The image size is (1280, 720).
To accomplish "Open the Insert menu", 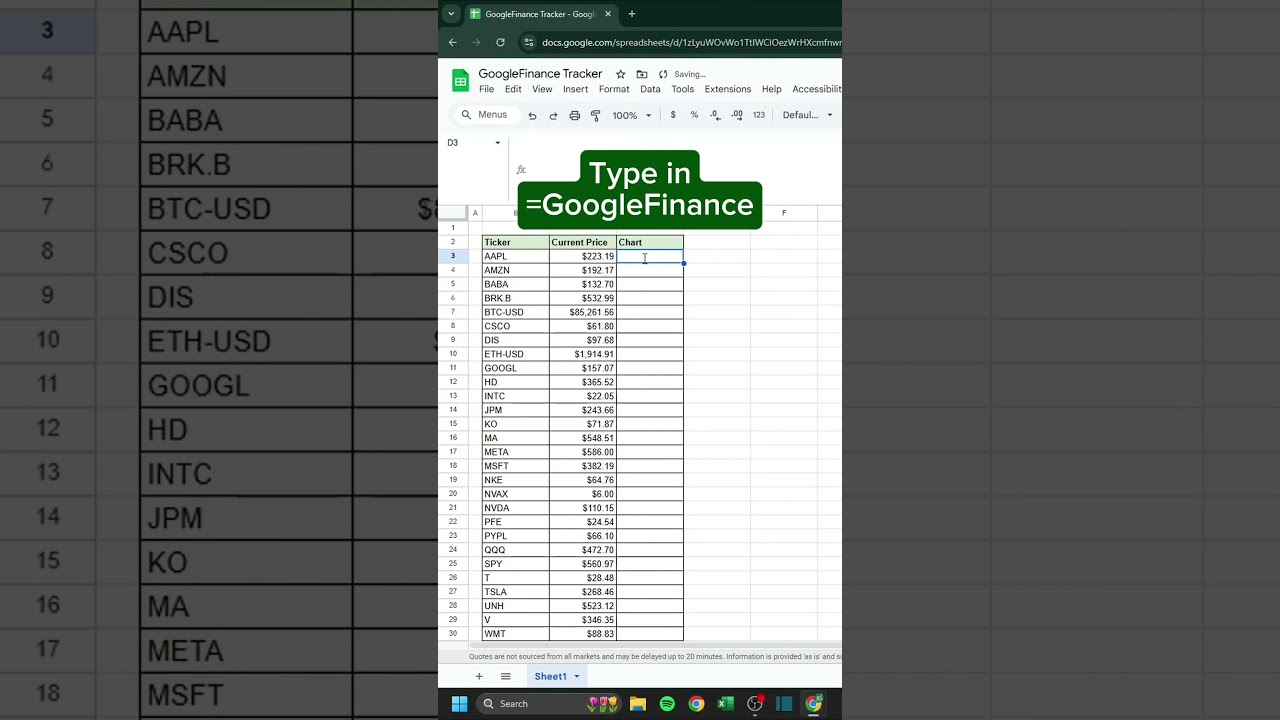I will pyautogui.click(x=575, y=89).
